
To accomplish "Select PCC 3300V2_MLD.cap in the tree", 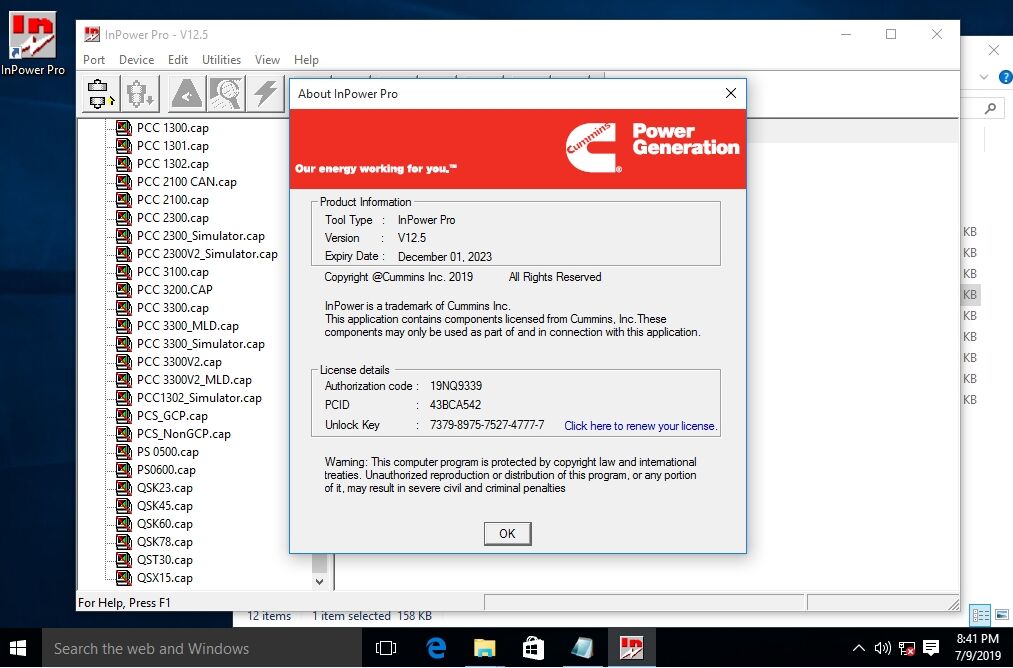I will click(x=194, y=380).
